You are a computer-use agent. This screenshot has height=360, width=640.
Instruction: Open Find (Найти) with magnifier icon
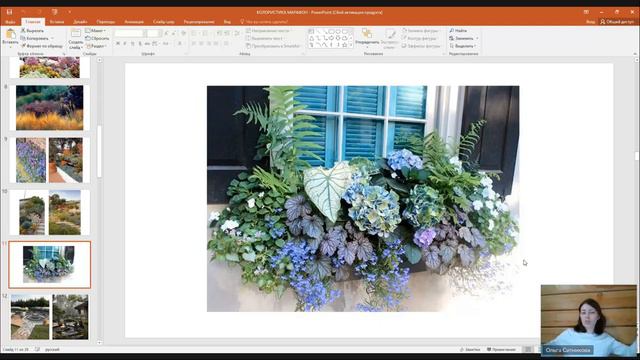coord(458,31)
